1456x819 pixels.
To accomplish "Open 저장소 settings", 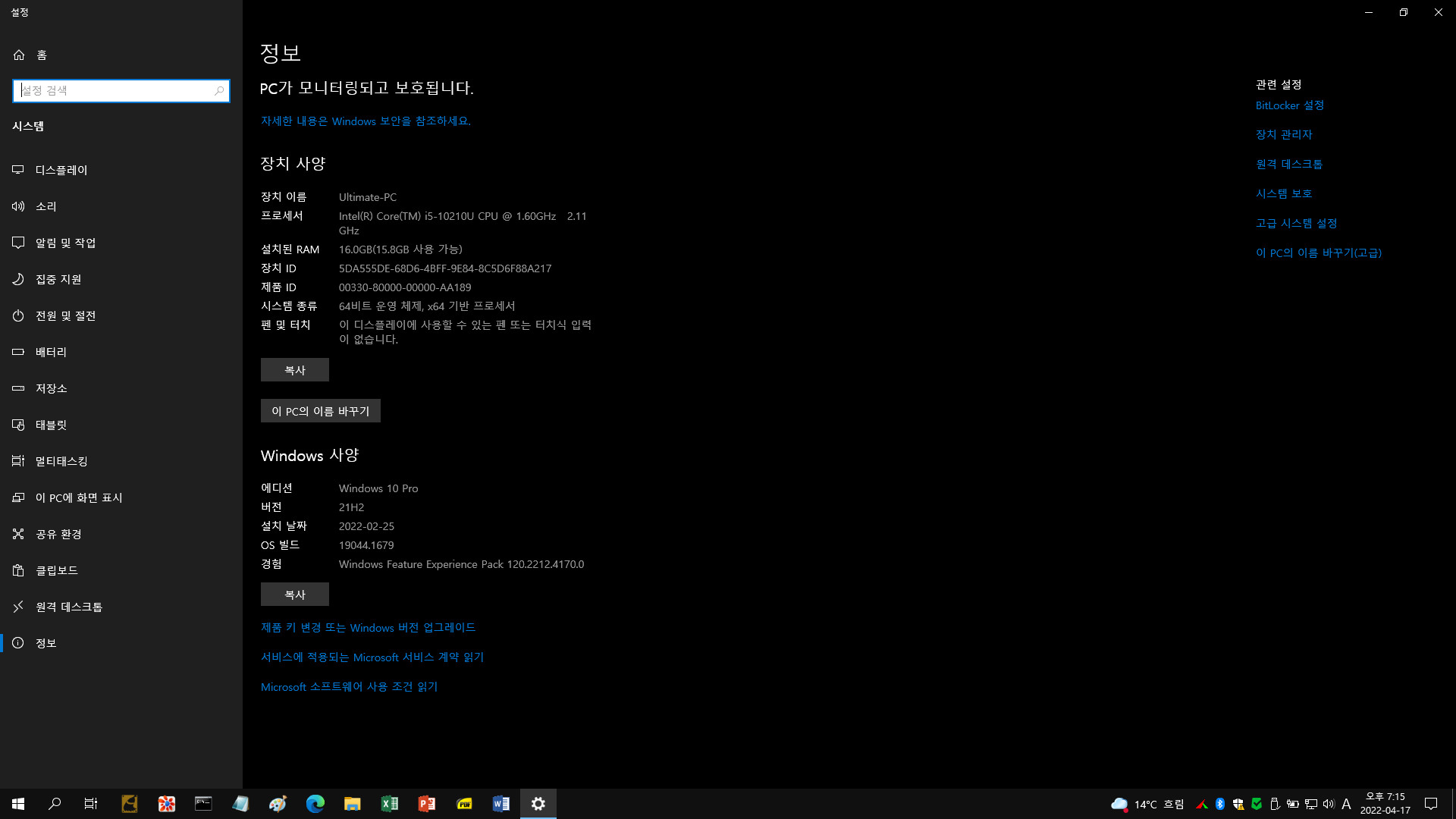I will click(121, 388).
